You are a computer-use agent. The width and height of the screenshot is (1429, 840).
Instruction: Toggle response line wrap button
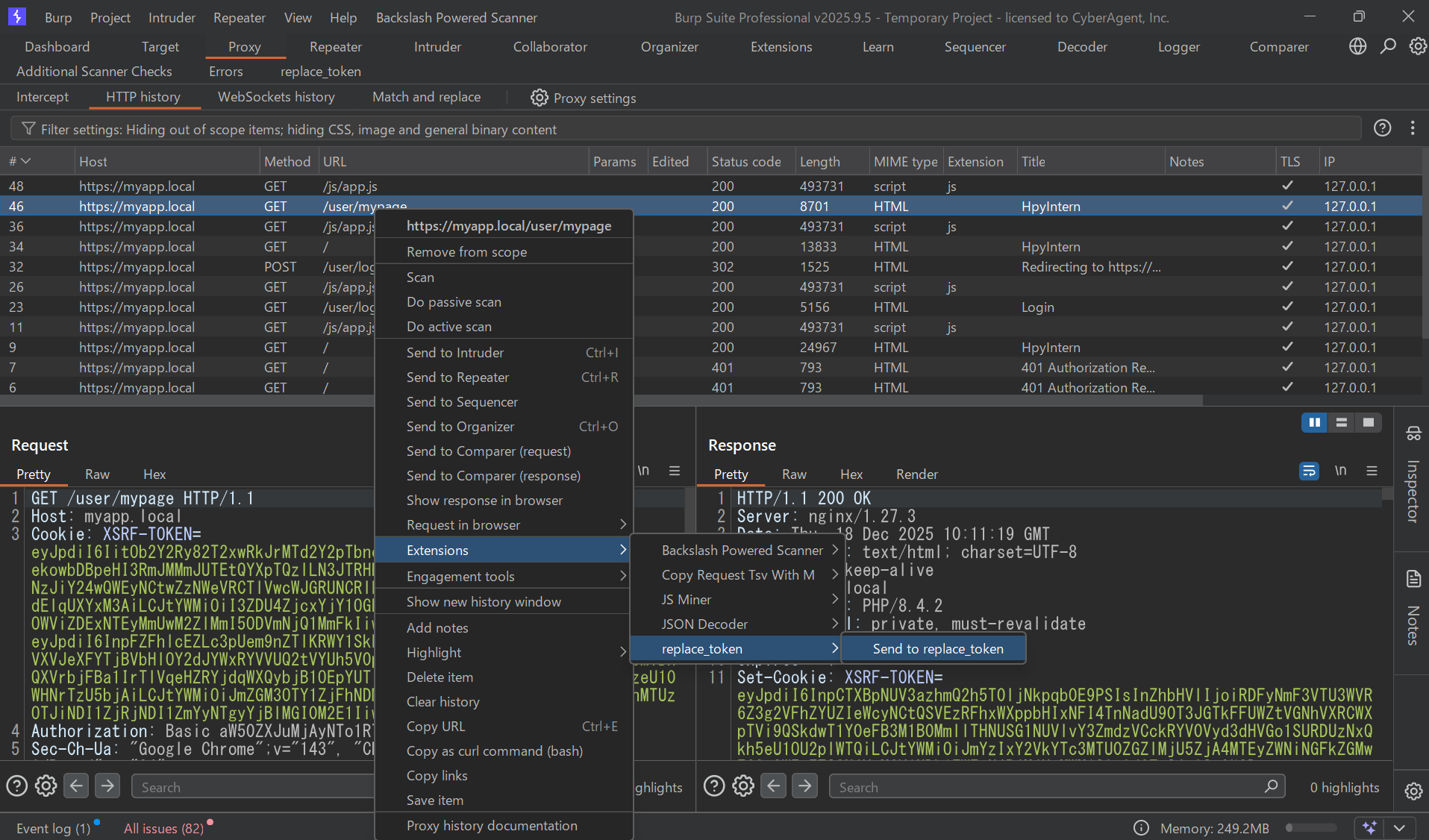pos(1309,471)
